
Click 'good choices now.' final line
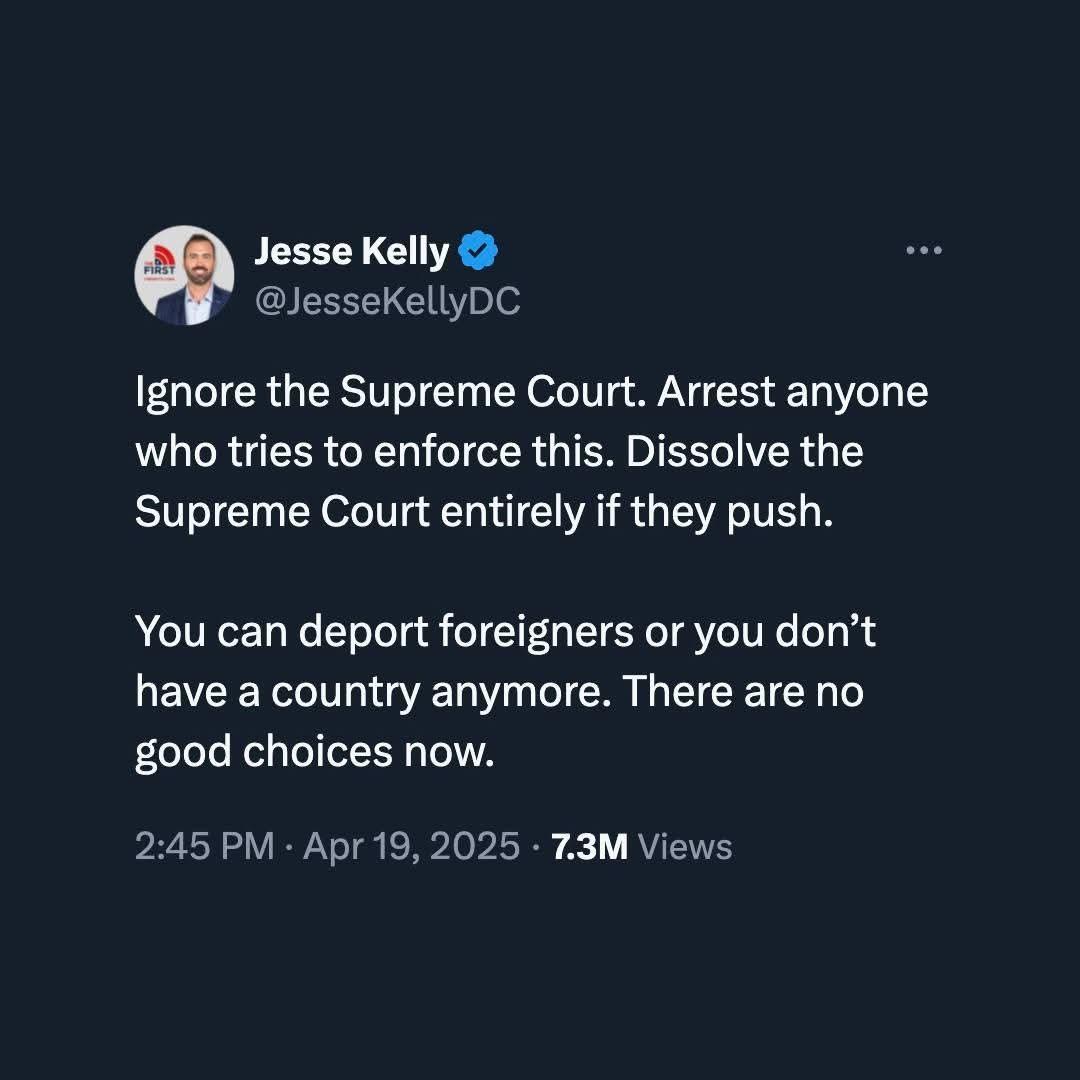(315, 753)
